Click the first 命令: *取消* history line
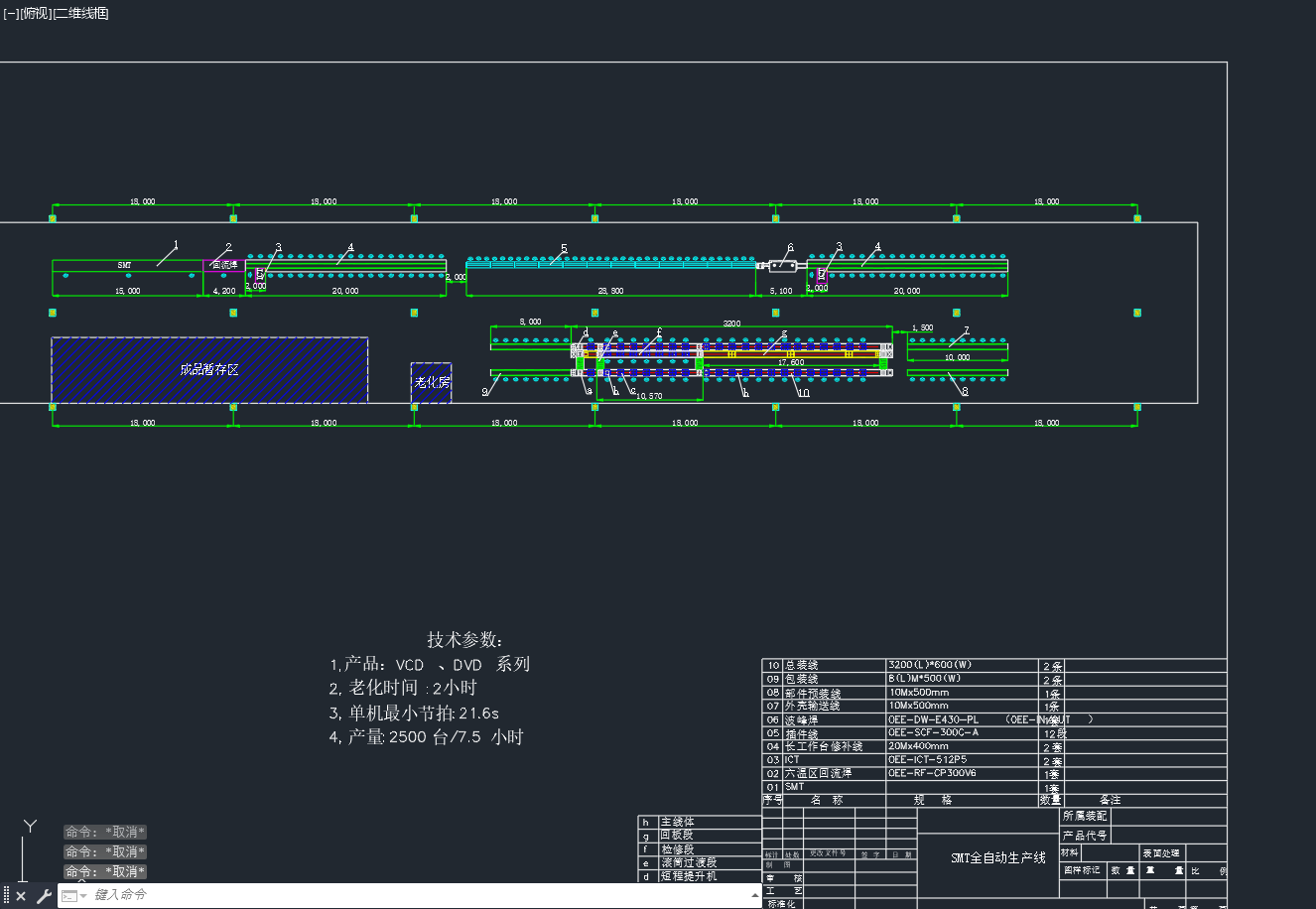The height and width of the screenshot is (909, 1316). click(x=105, y=833)
